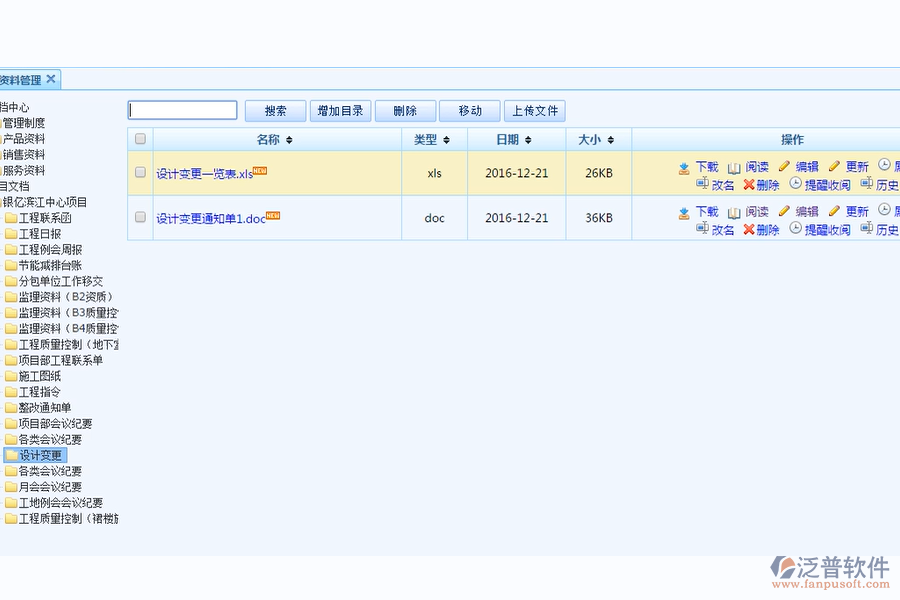The width and height of the screenshot is (900, 600).
Task: Toggle the select-all checkbox in the header
Action: coord(140,139)
